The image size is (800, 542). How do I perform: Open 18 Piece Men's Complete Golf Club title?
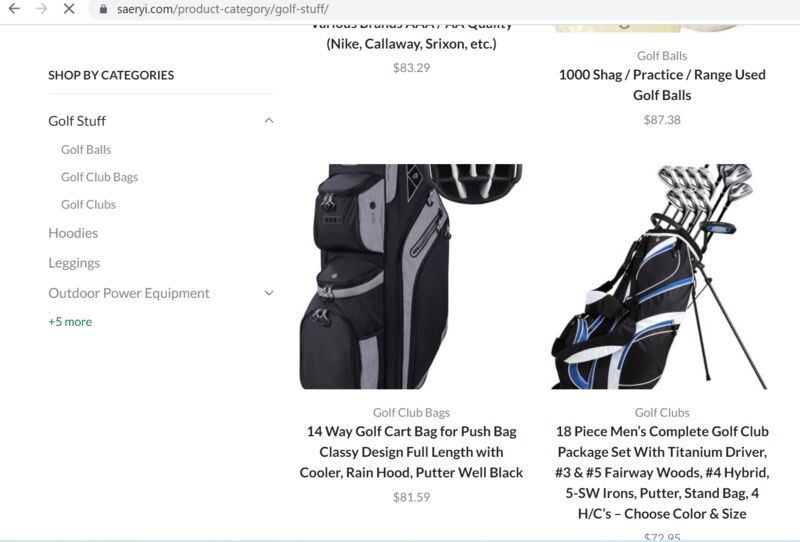point(662,473)
